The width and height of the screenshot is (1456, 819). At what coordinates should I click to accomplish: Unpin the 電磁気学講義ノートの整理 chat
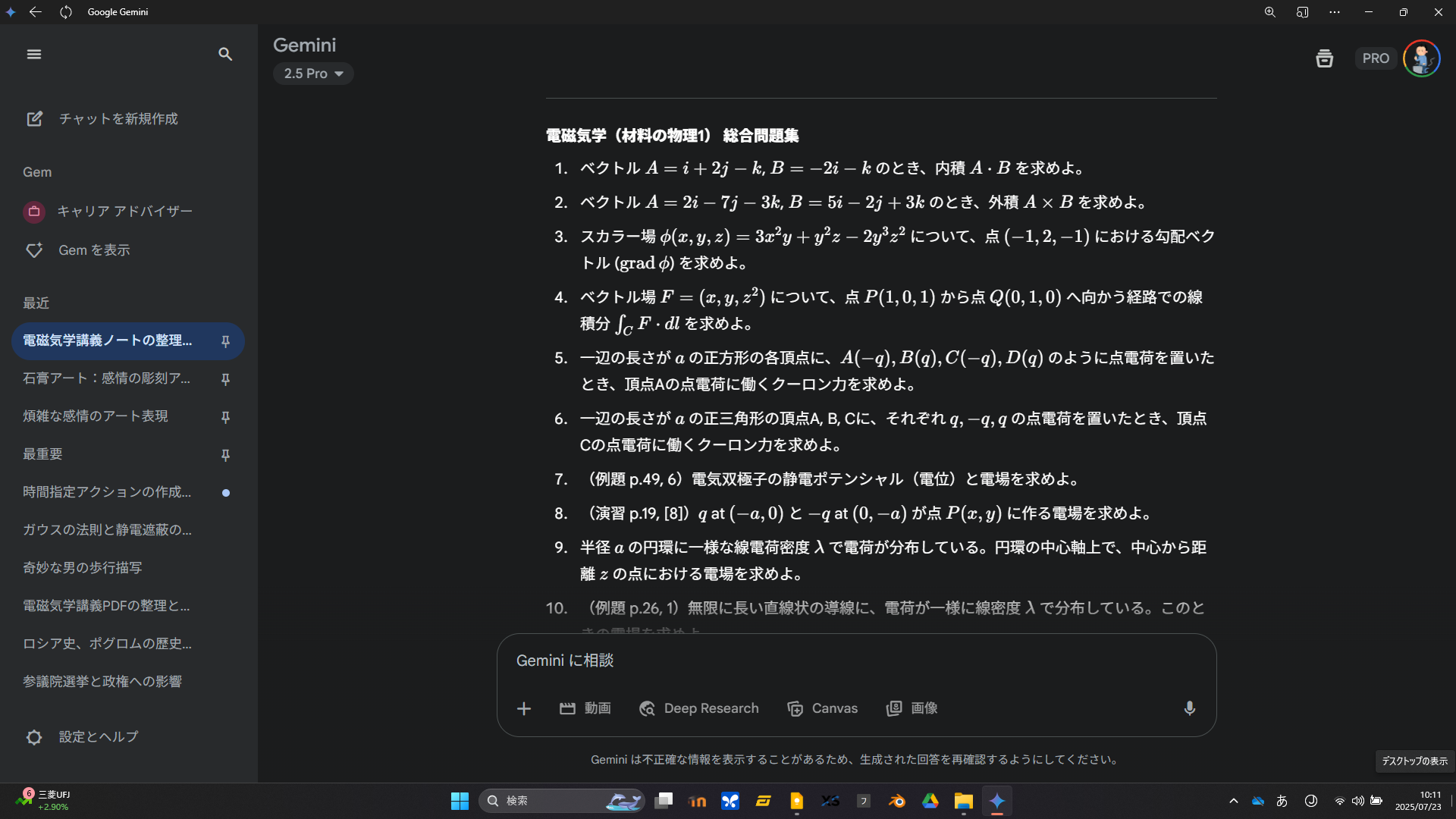[x=225, y=341]
